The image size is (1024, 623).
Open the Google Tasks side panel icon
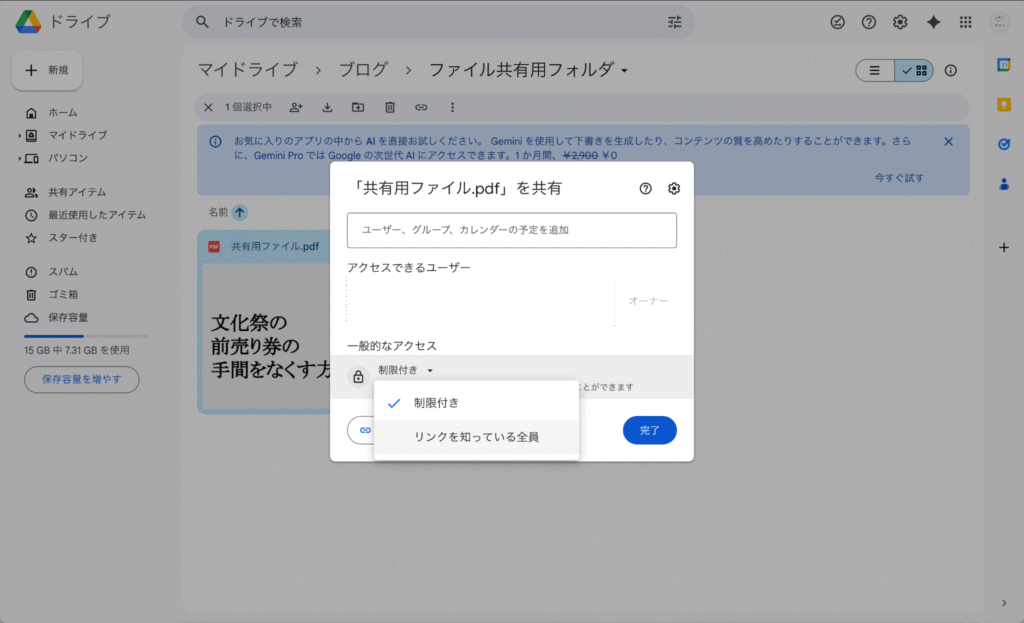(1004, 144)
